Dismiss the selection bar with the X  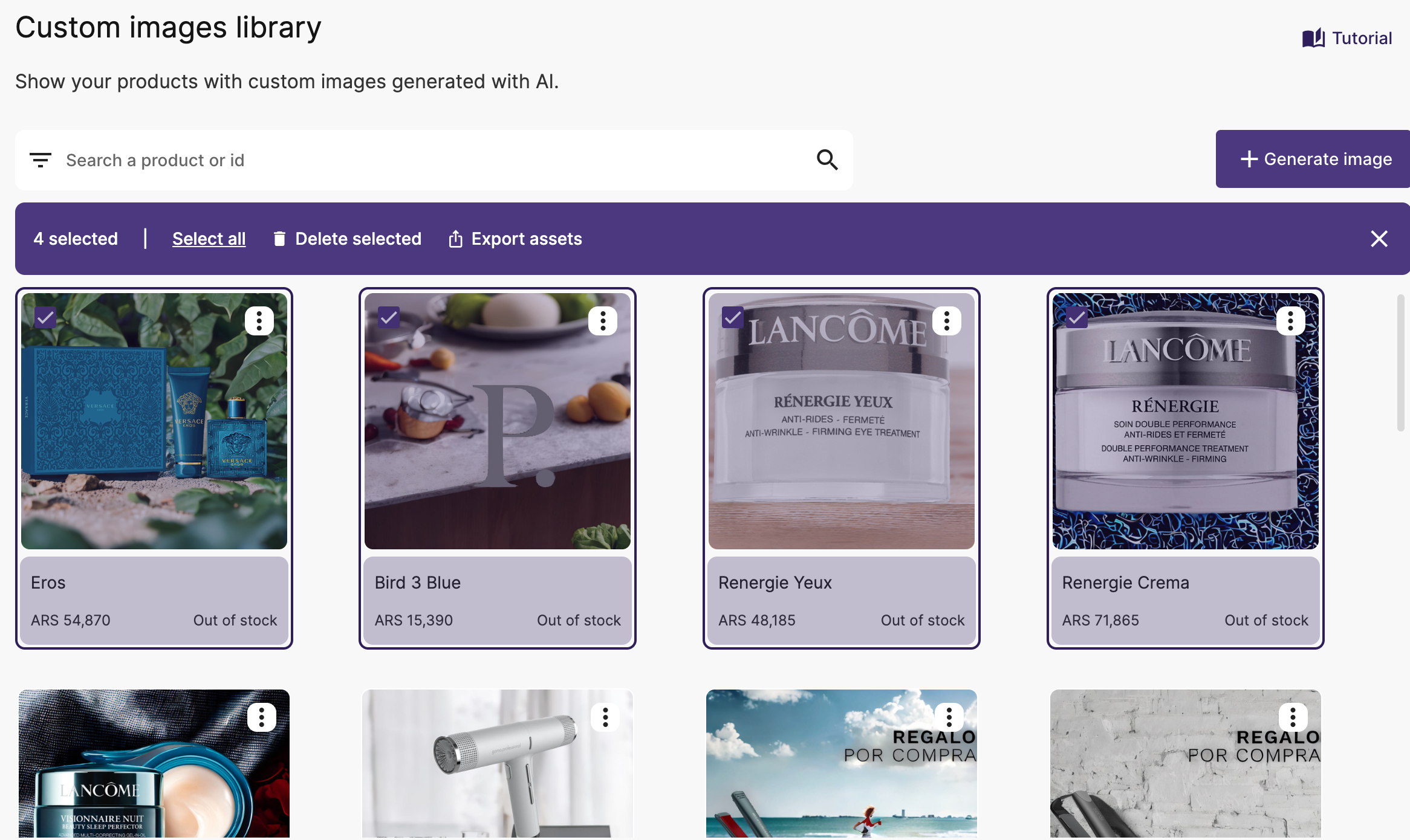coord(1379,239)
